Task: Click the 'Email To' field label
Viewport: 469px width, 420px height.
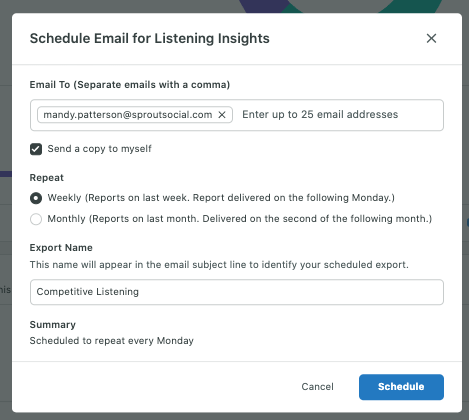Action: click(130, 85)
